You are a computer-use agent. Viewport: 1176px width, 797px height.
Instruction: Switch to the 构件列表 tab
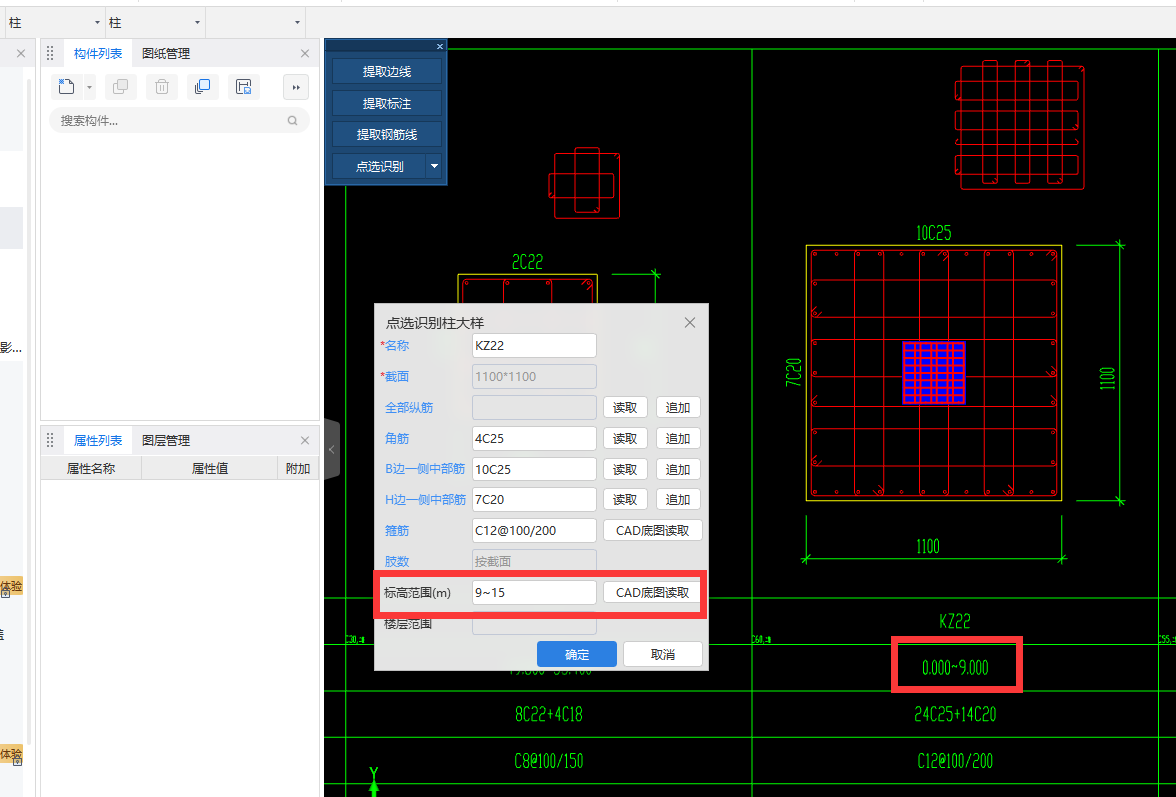98,53
